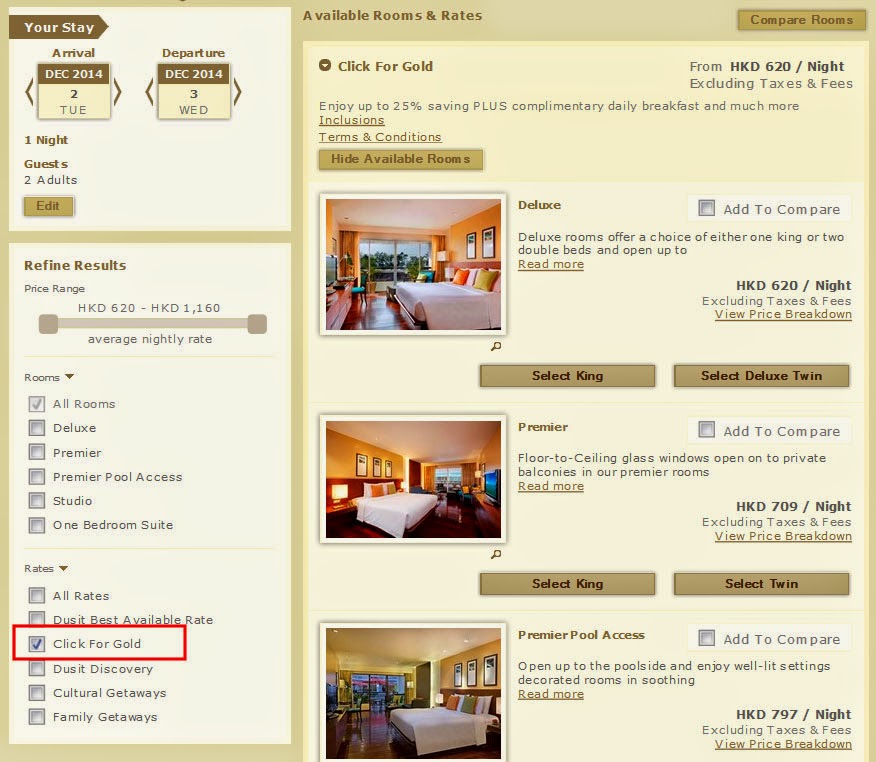Click the departure date previous arrow

coord(149,92)
